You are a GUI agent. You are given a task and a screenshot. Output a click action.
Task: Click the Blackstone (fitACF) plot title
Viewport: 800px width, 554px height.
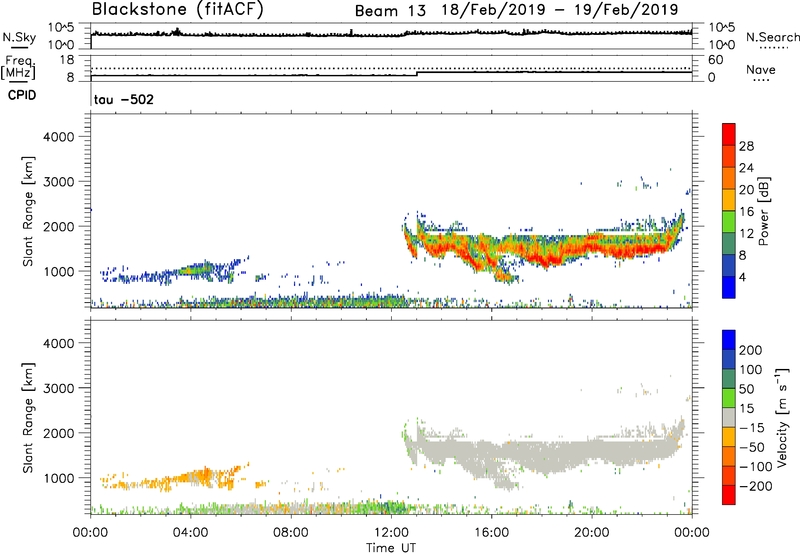click(177, 9)
